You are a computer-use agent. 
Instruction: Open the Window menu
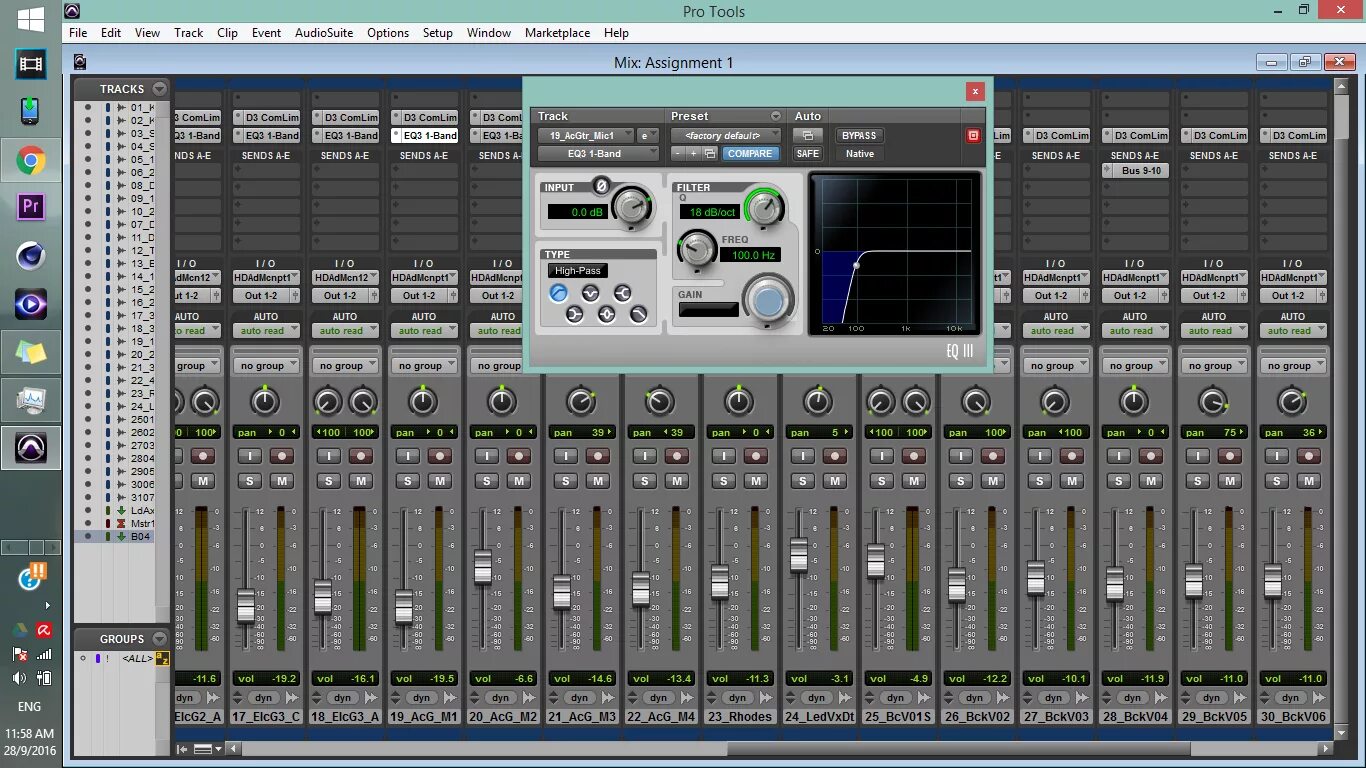pos(489,32)
